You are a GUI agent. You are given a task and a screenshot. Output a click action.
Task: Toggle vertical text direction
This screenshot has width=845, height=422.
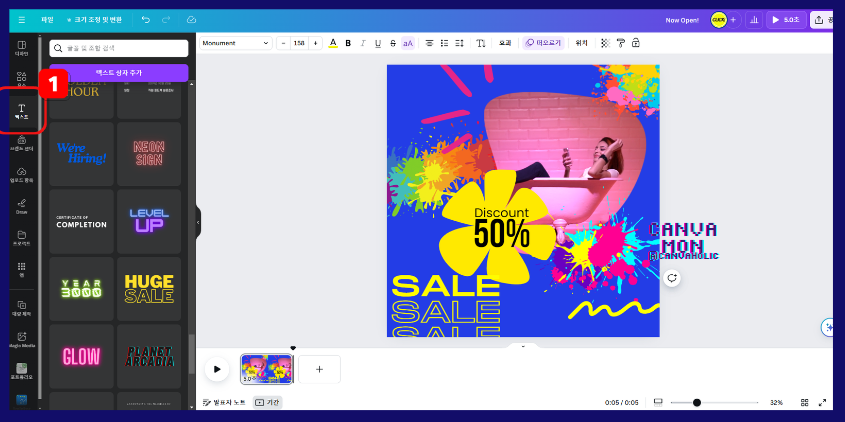tap(481, 43)
